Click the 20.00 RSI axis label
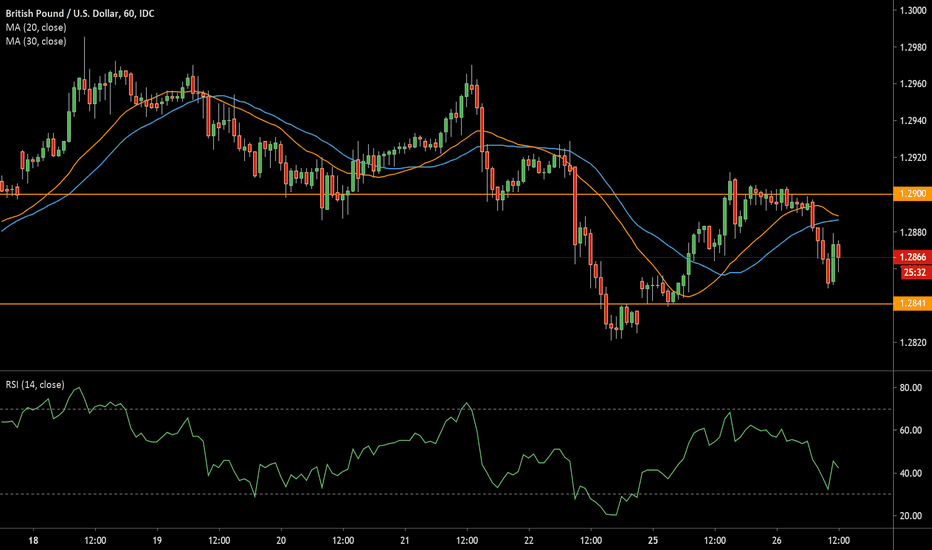This screenshot has width=932, height=550. (911, 516)
